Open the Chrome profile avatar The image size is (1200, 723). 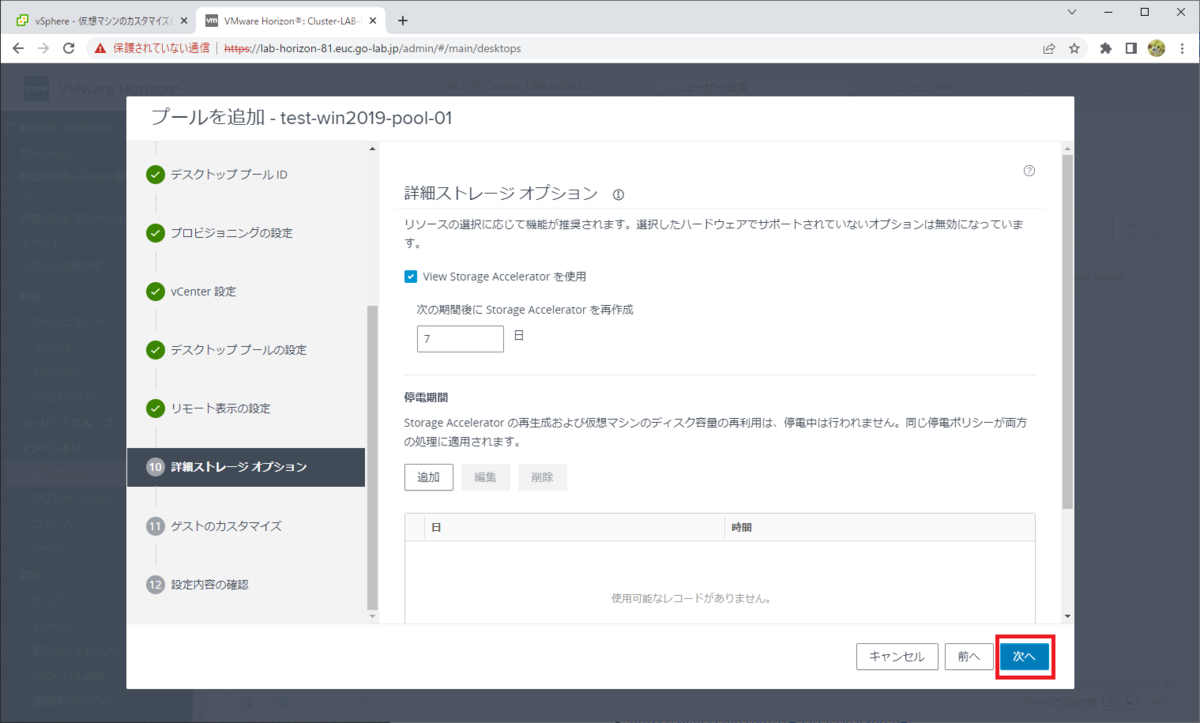coord(1156,48)
